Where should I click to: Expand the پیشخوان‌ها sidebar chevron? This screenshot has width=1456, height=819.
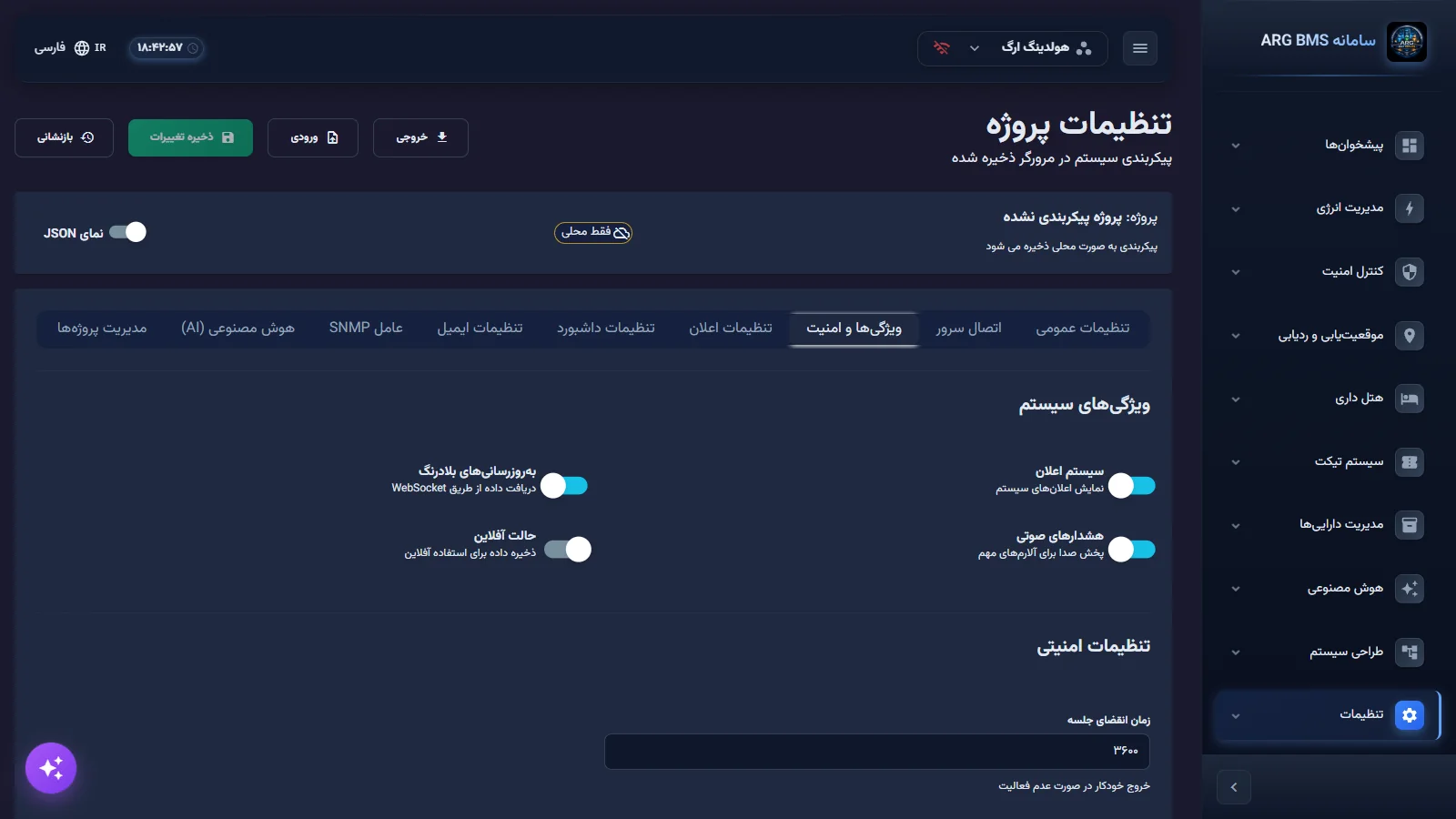tap(1235, 146)
